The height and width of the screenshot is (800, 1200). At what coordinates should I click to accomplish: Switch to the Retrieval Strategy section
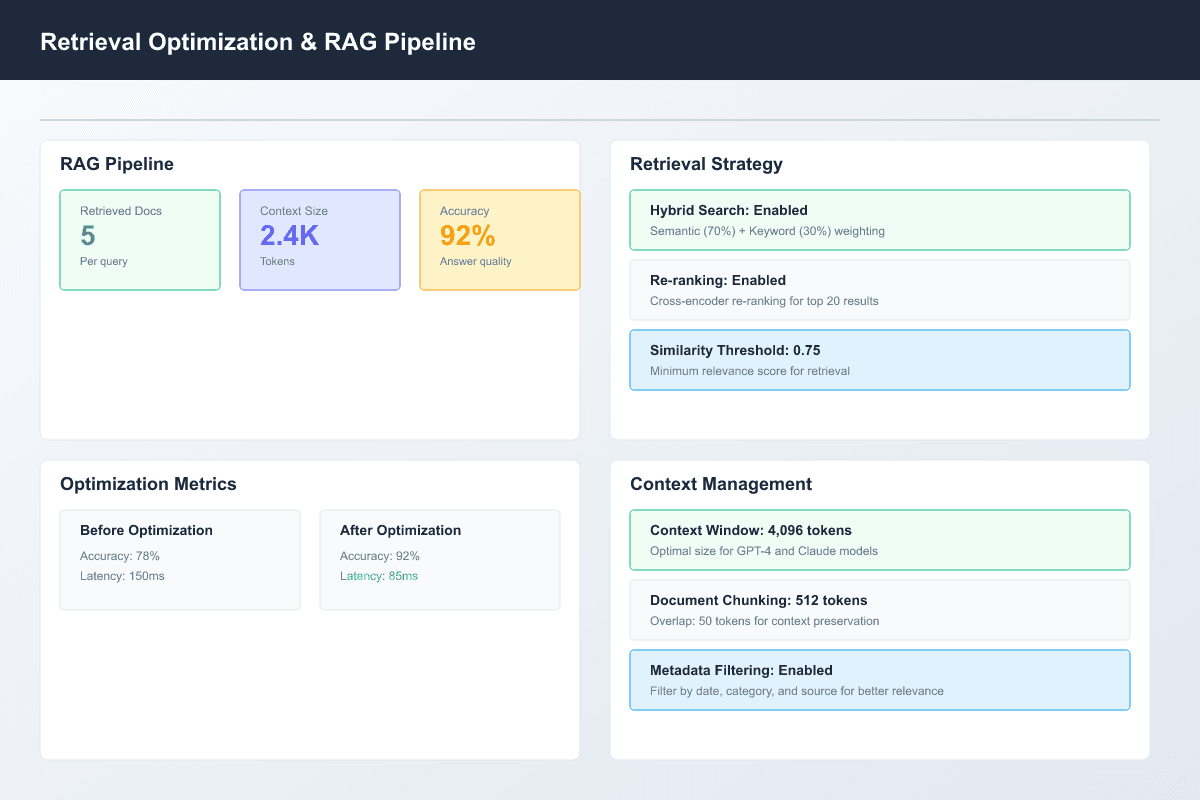708,163
